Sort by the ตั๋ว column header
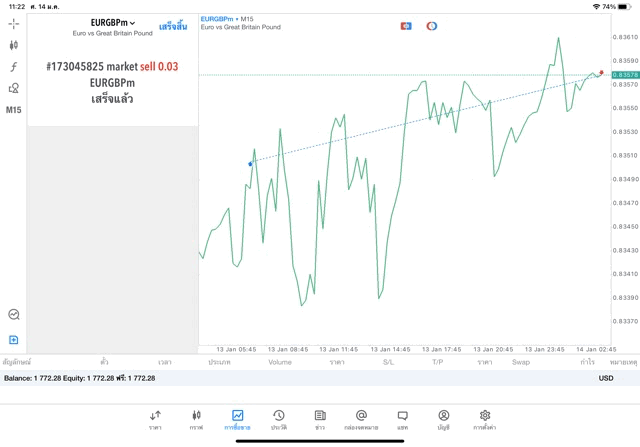Viewport: 640px width, 447px height. (104, 362)
